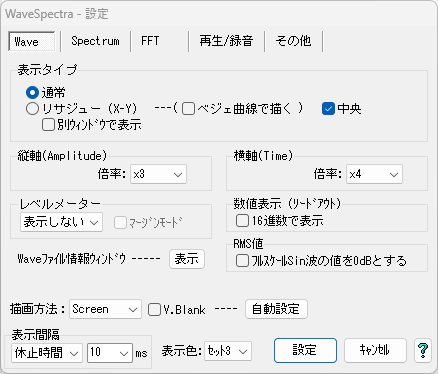Click the RMS値 group label
438x374 pixels.
click(x=248, y=244)
